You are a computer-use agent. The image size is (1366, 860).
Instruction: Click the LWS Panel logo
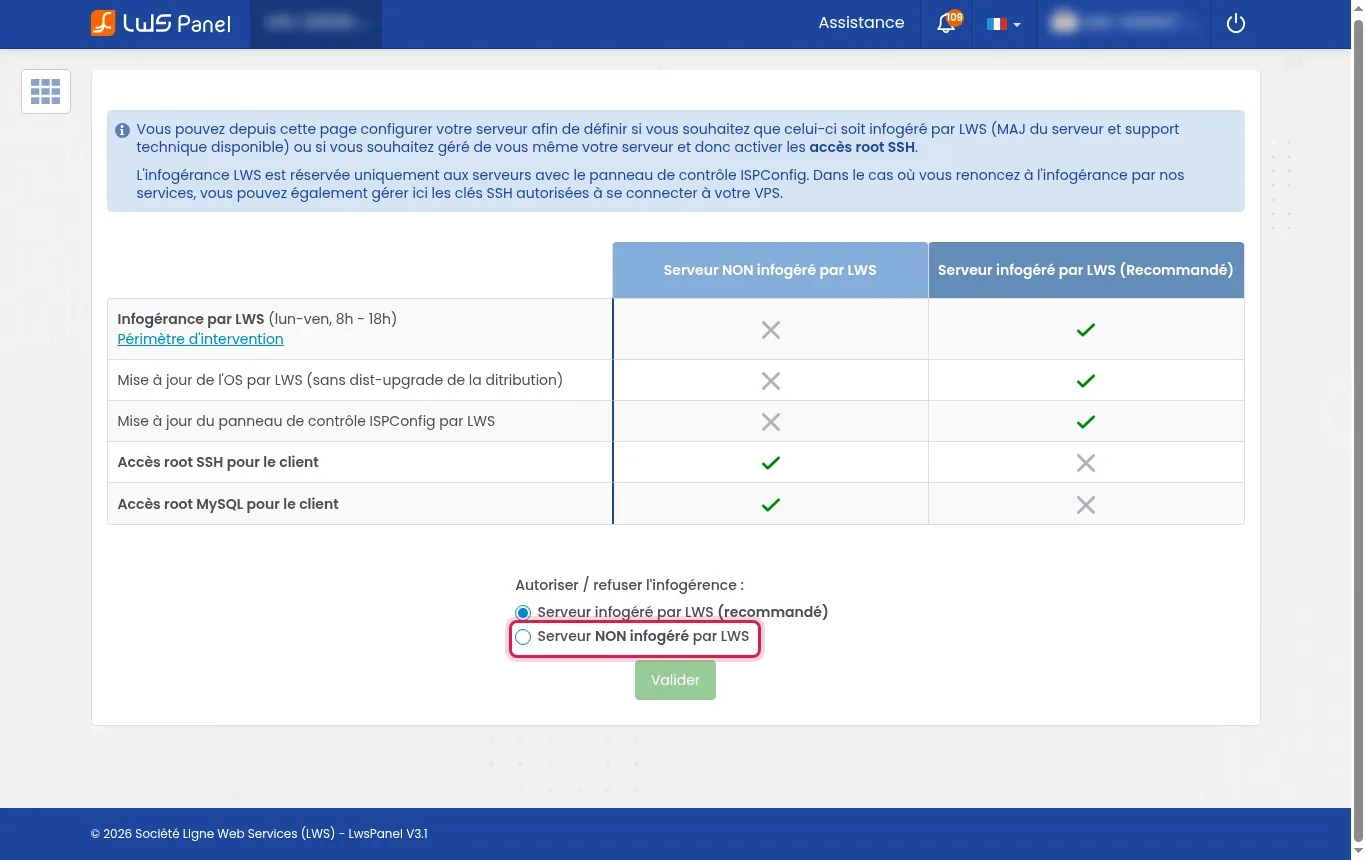tap(161, 23)
